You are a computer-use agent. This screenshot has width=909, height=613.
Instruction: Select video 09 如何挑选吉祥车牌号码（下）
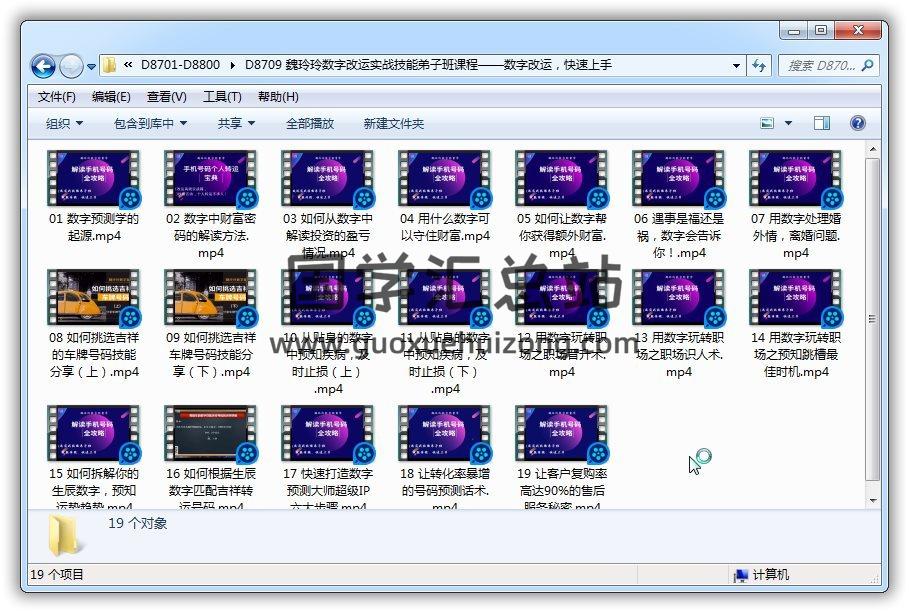(210, 324)
